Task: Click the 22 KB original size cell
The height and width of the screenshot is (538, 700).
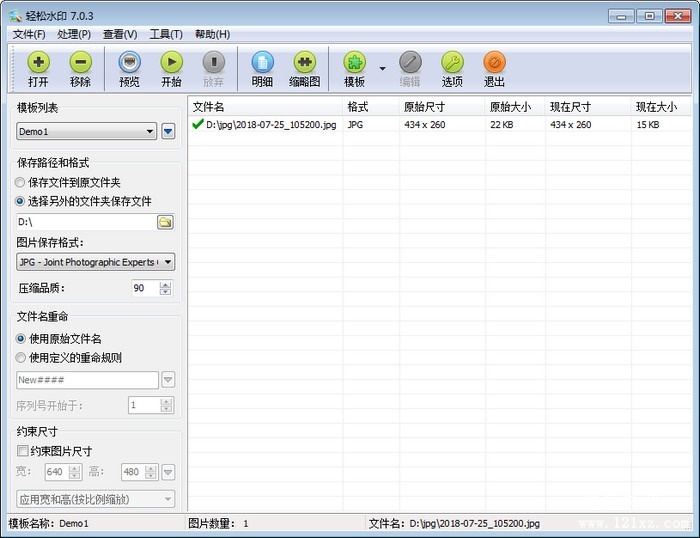Action: (502, 125)
